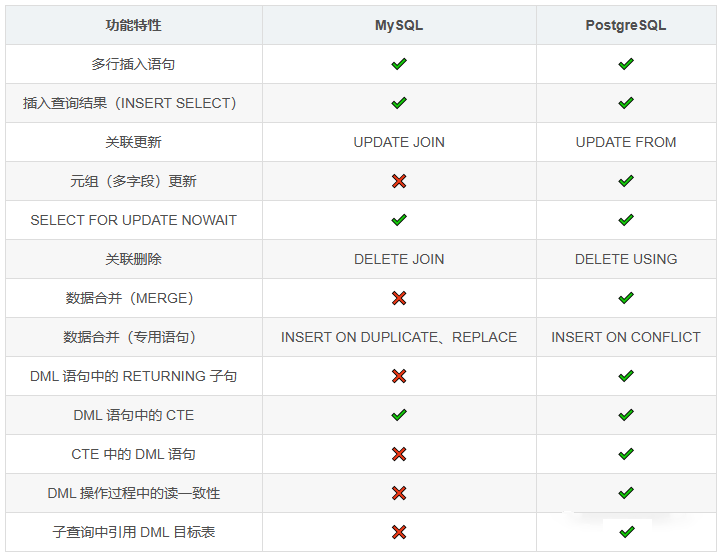Image resolution: width=723 pixels, height=558 pixels.
Task: Click MySQL checkmark in SELECT FOR UPDATE NOWAIT row
Action: click(399, 220)
